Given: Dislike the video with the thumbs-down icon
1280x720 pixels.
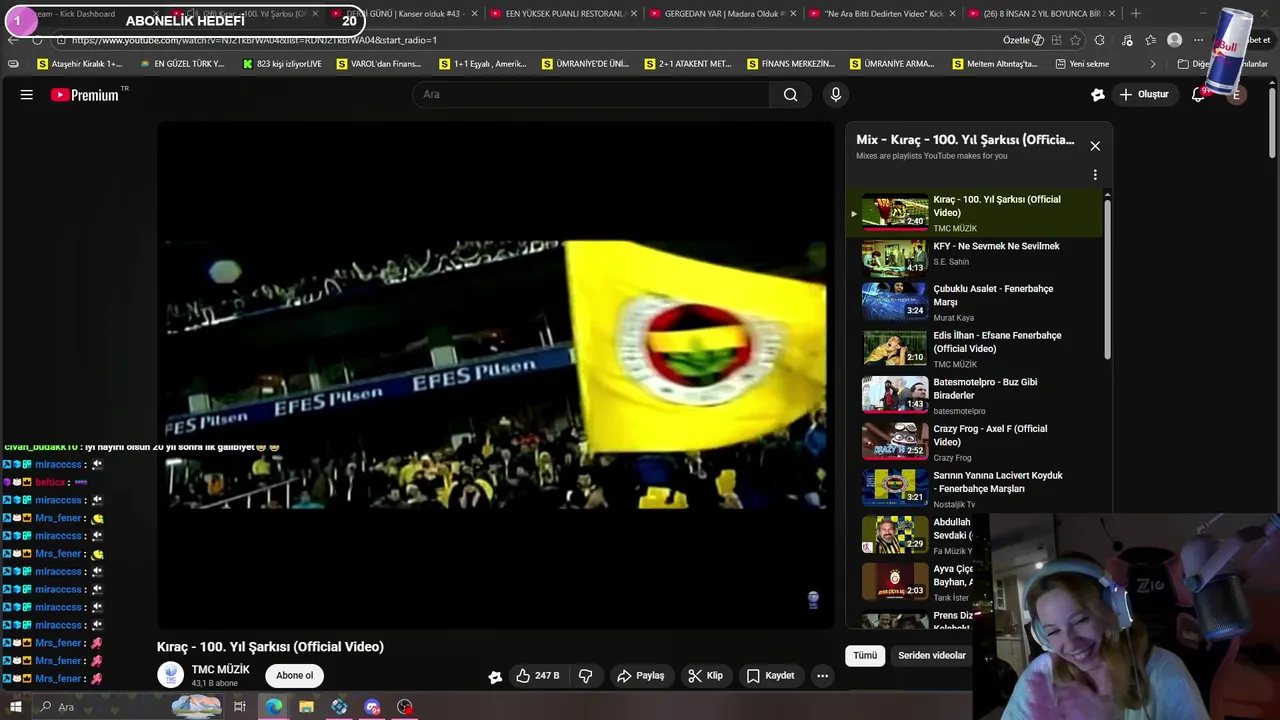Looking at the screenshot, I should tap(586, 676).
